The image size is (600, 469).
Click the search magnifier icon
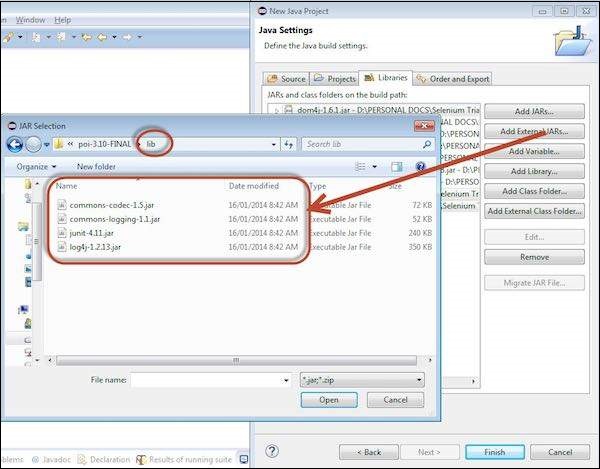point(427,144)
